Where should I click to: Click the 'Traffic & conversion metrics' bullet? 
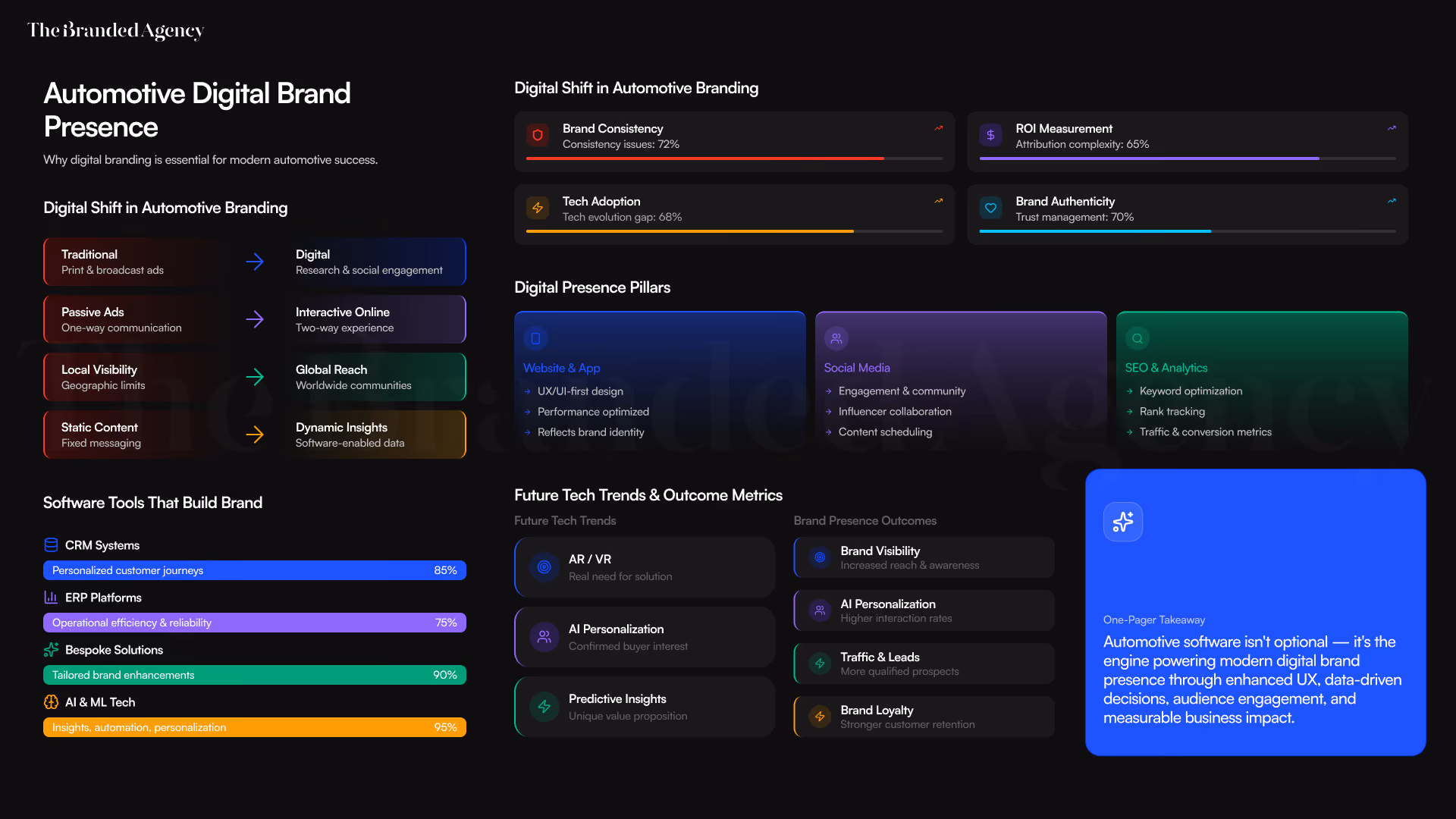pos(1206,432)
